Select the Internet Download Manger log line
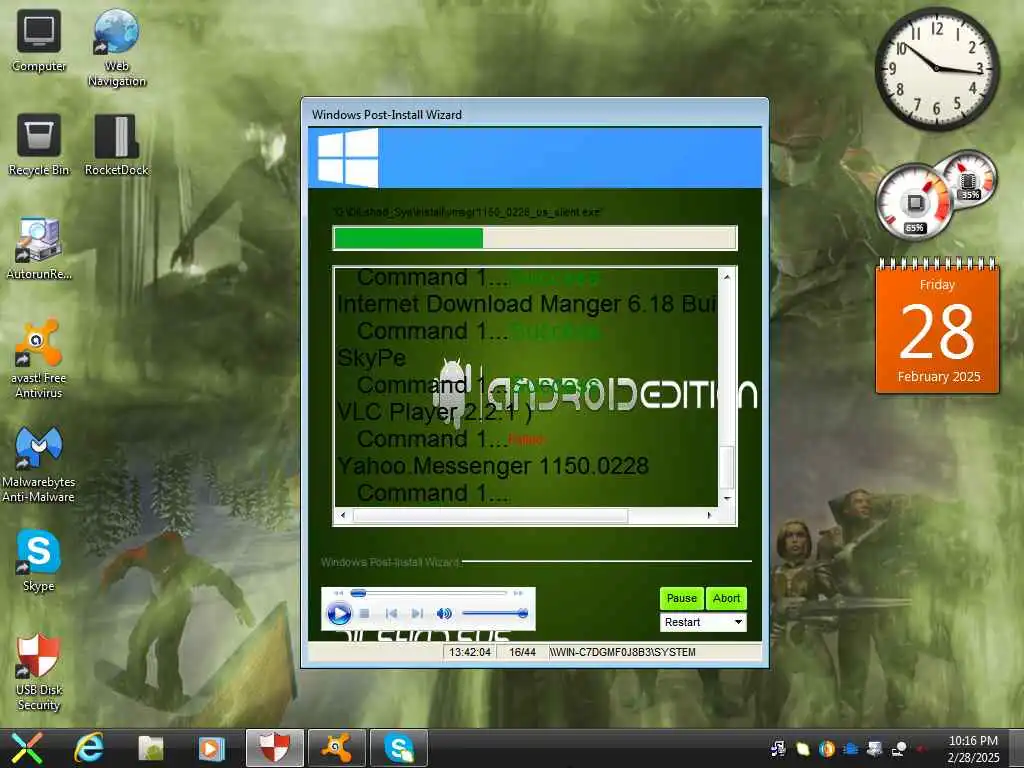This screenshot has height=768, width=1024. [526, 304]
